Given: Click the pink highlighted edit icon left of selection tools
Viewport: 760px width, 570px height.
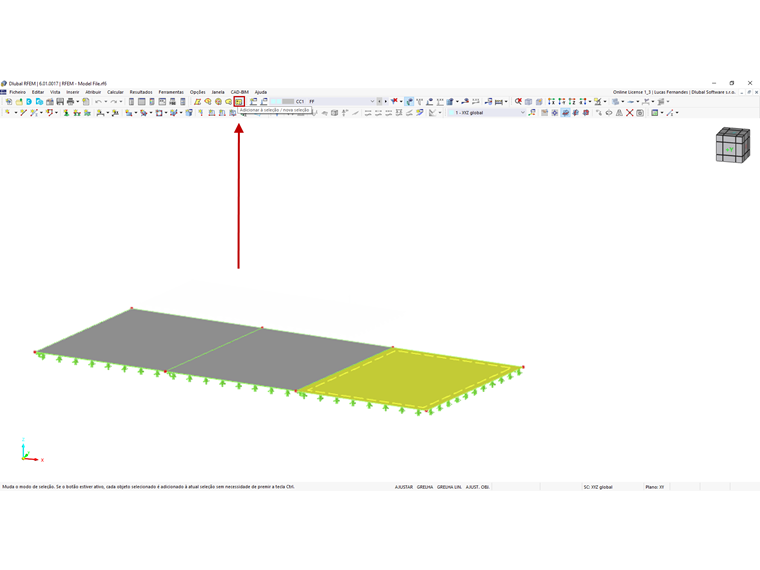Looking at the screenshot, I should coord(197,101).
